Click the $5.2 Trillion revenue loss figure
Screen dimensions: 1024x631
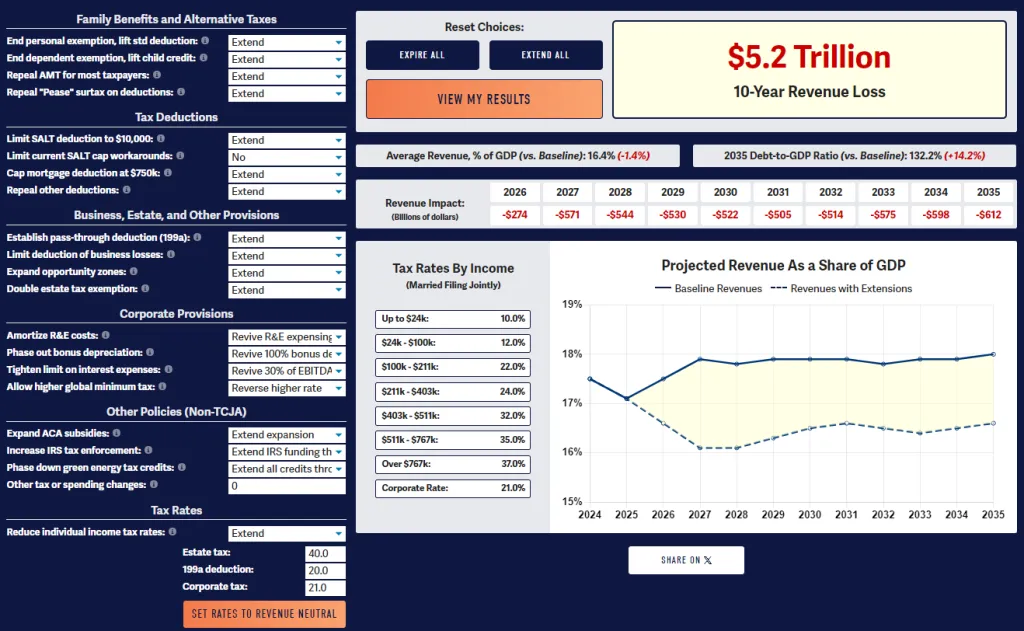tap(809, 57)
